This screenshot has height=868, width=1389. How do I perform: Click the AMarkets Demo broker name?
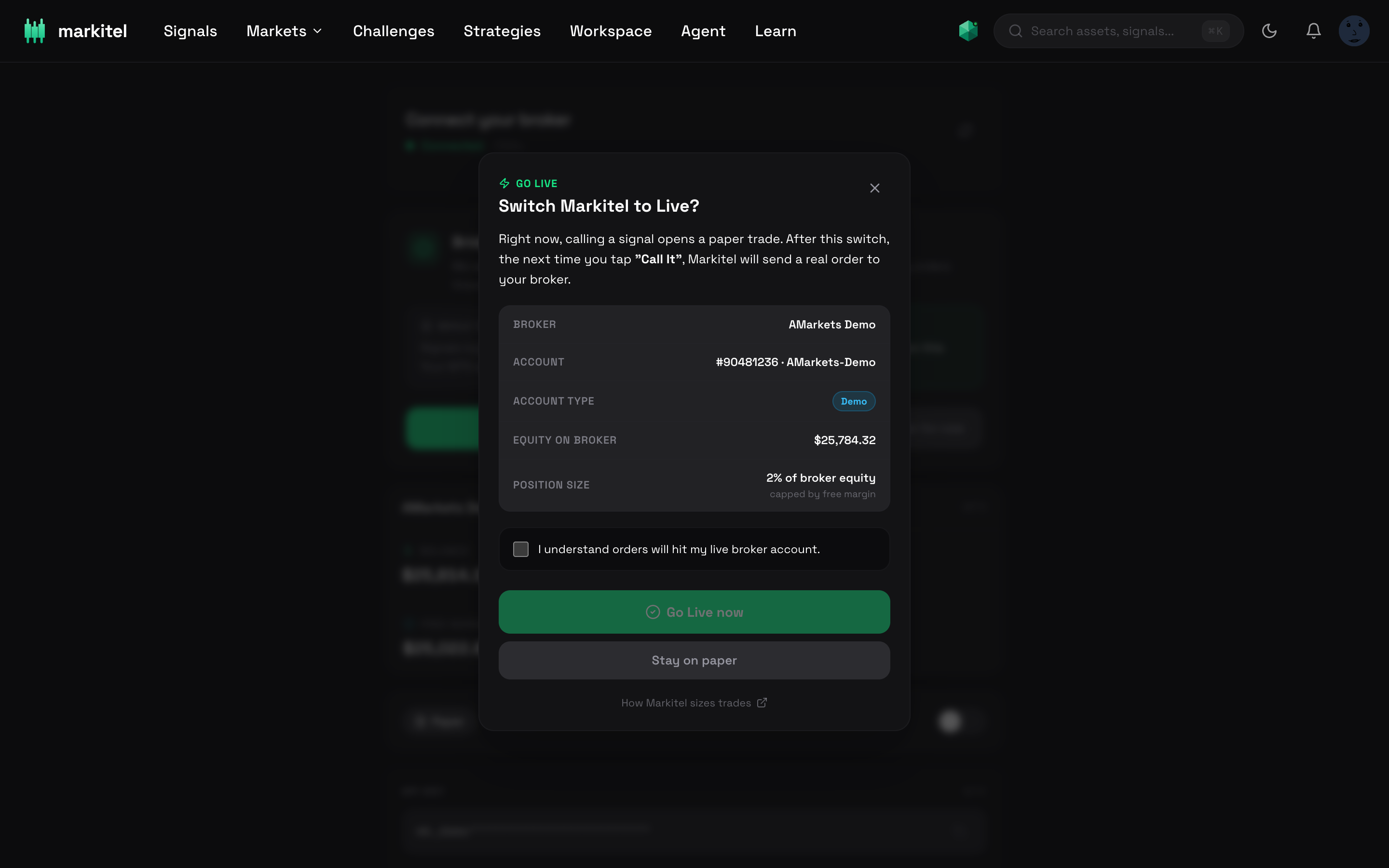click(831, 325)
